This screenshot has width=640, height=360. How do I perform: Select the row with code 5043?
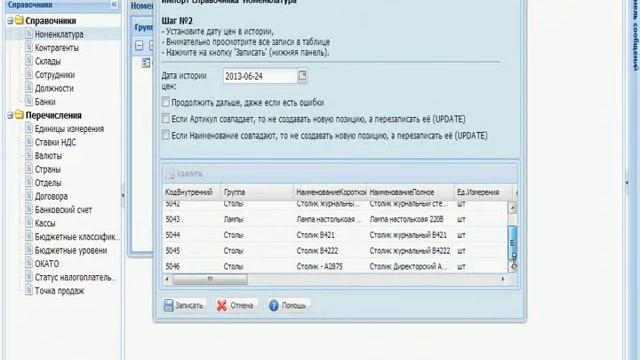click(x=335, y=219)
